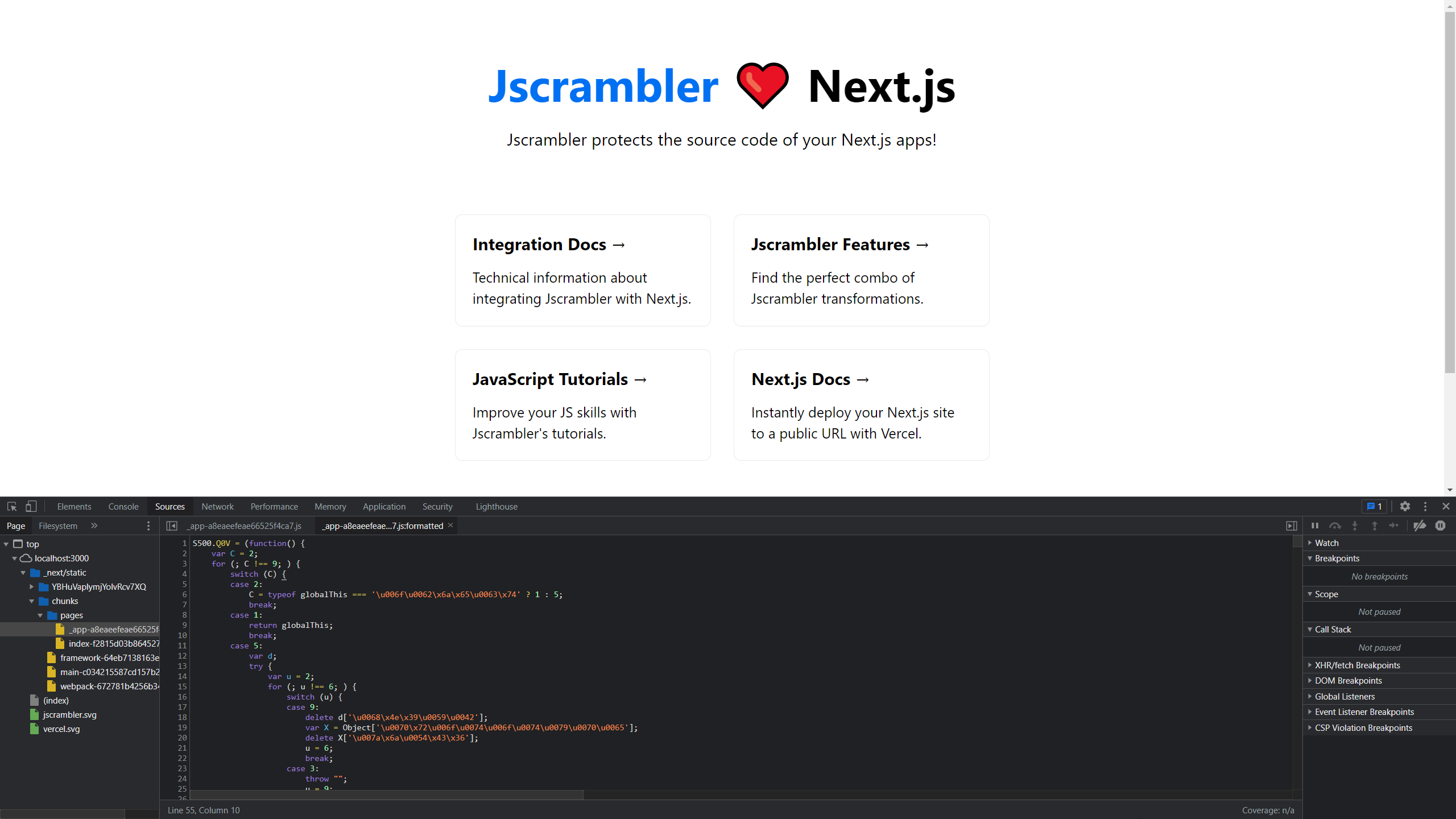Collapse the _next/static folder
1456x819 pixels.
click(x=23, y=572)
